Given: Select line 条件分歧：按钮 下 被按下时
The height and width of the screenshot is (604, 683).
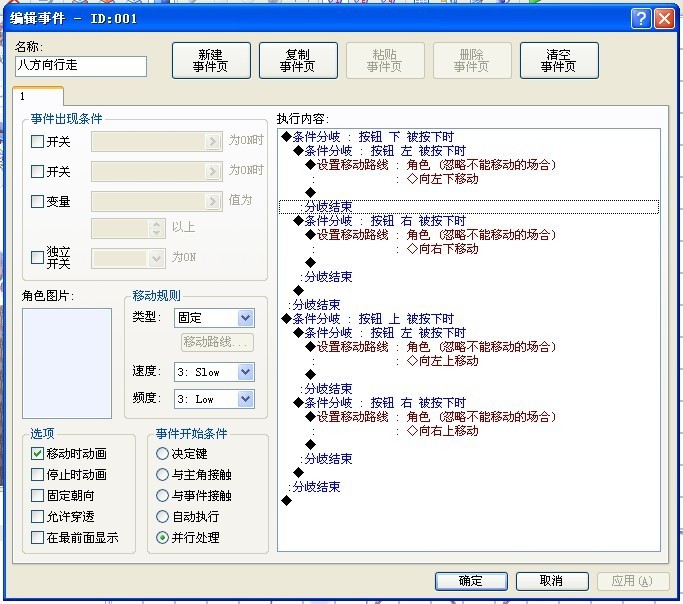Looking at the screenshot, I should (x=469, y=137).
